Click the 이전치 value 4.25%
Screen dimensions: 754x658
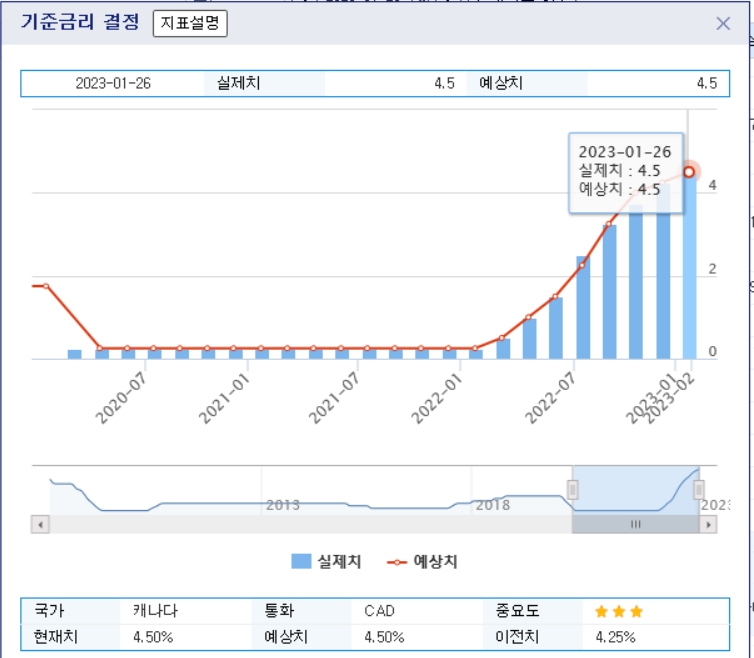point(616,637)
